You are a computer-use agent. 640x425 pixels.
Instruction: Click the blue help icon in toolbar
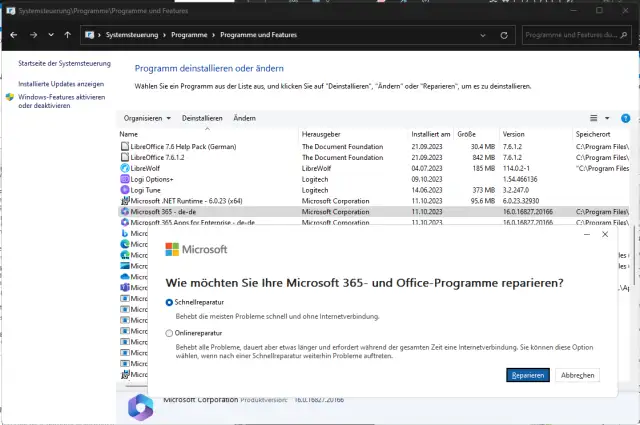click(626, 118)
